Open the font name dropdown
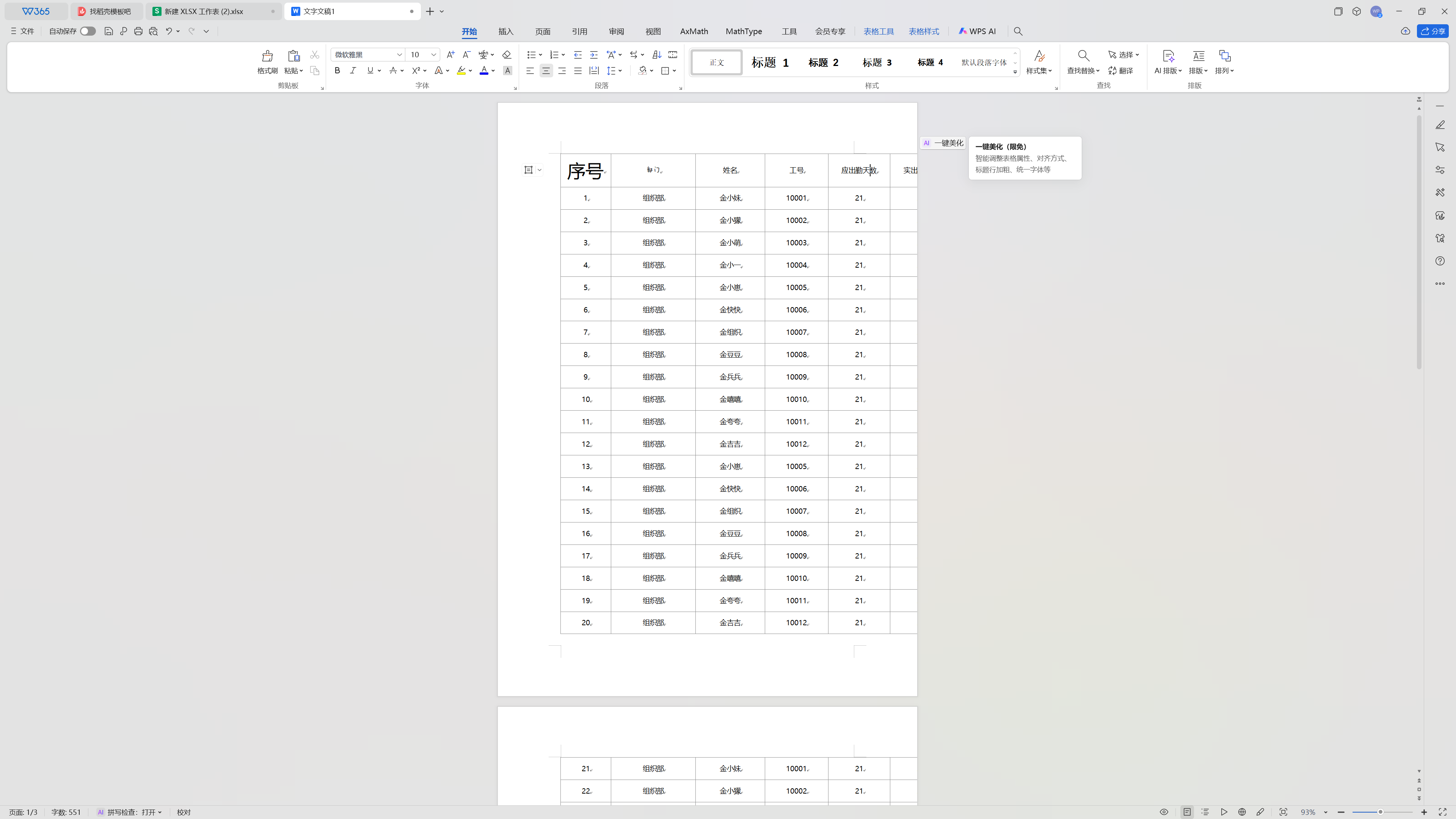The width and height of the screenshot is (1456, 819). [x=399, y=55]
